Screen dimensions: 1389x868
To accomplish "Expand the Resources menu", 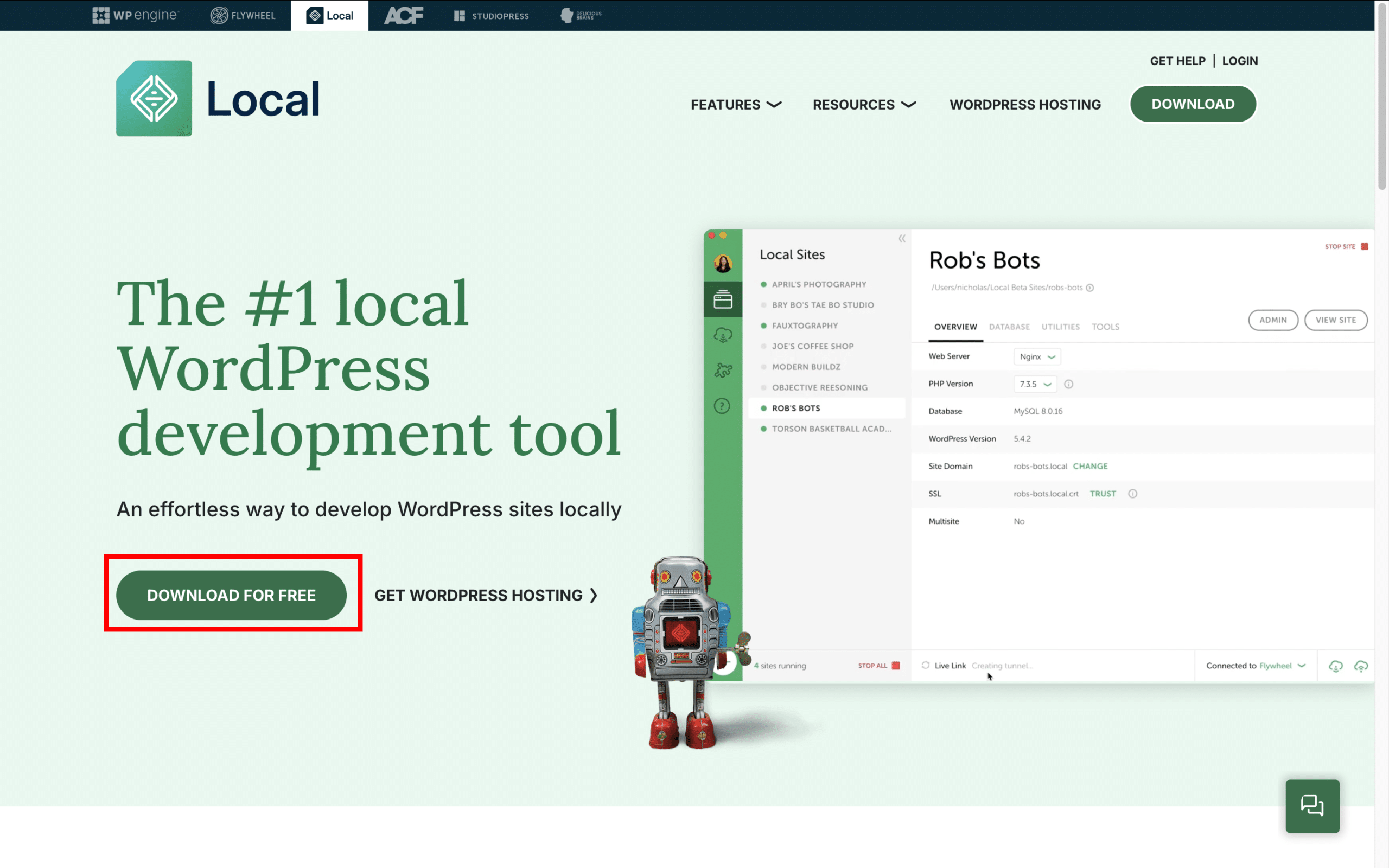I will coord(864,105).
